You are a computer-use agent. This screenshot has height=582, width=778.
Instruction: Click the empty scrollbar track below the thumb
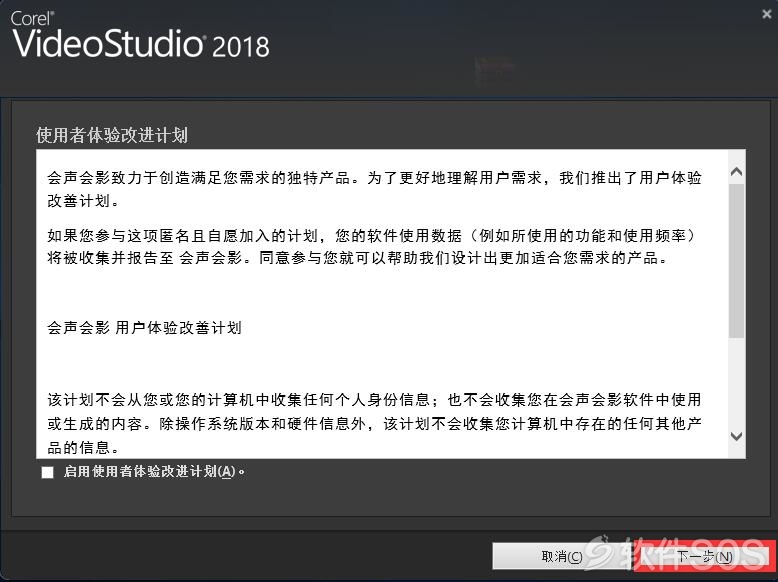click(736, 383)
